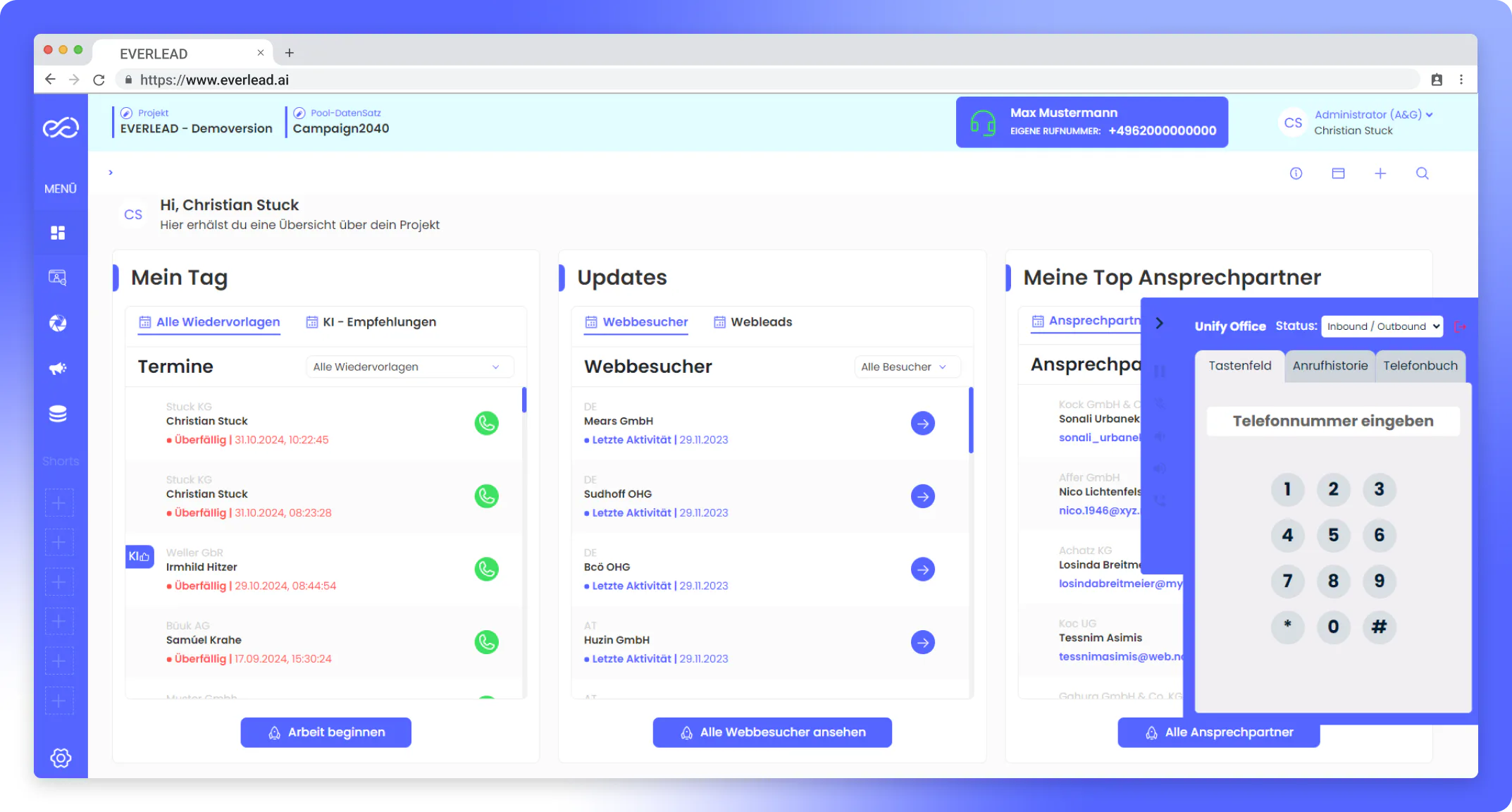Image resolution: width=1512 pixels, height=812 pixels.
Task: Open the Anrufhistorie tab
Action: click(1330, 366)
